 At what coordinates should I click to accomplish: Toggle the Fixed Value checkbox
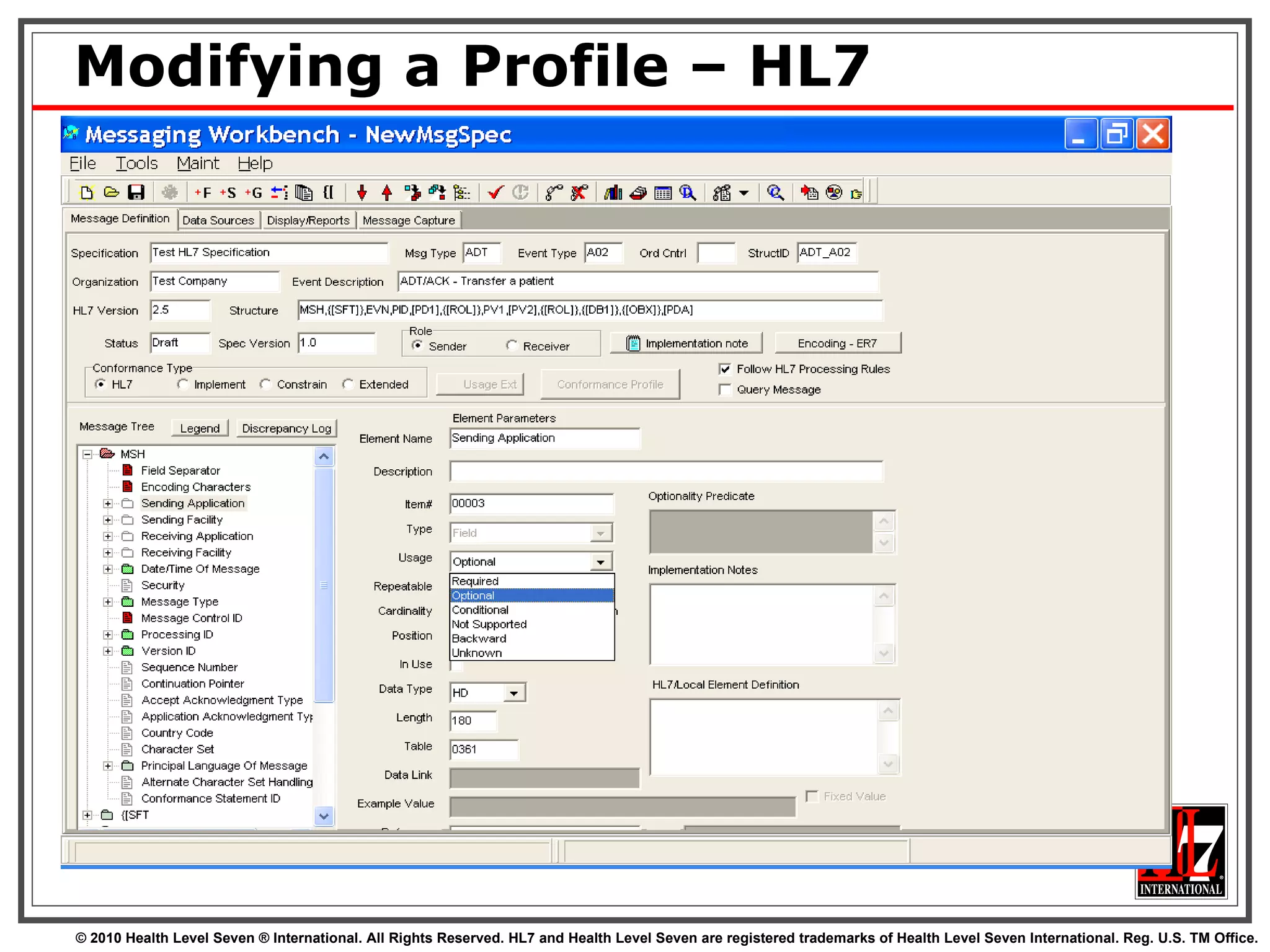coord(812,796)
